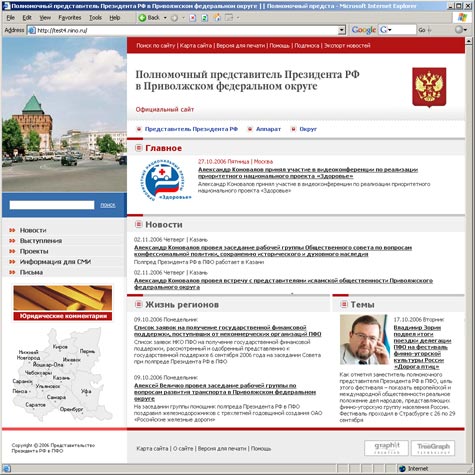Open the View menu
Screen dimensions: 475x475
click(x=45, y=18)
